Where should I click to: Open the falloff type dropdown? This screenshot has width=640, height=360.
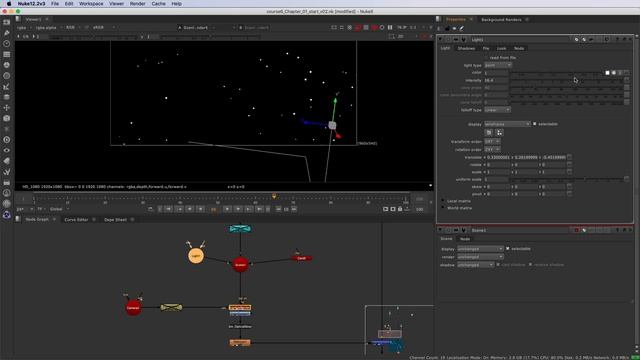[497, 110]
